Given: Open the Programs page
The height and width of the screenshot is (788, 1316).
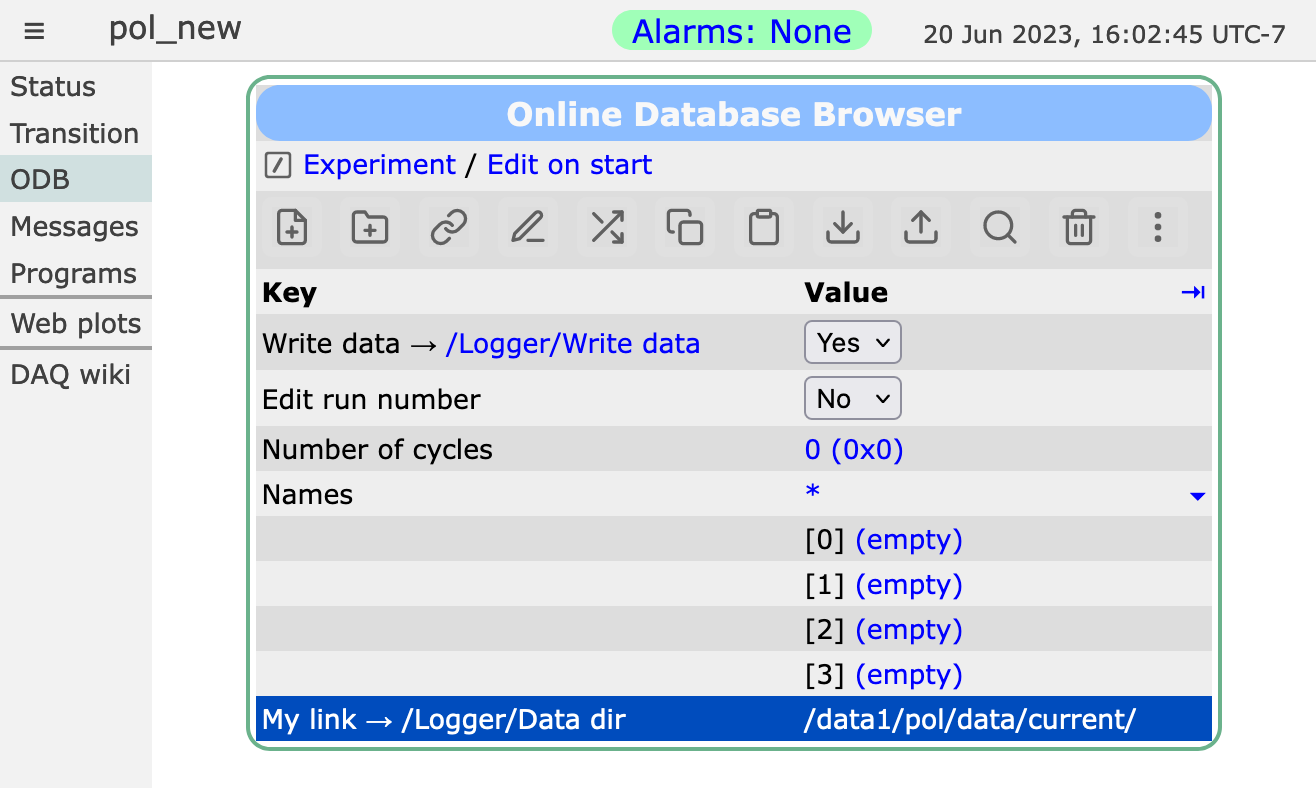Looking at the screenshot, I should click(76, 273).
